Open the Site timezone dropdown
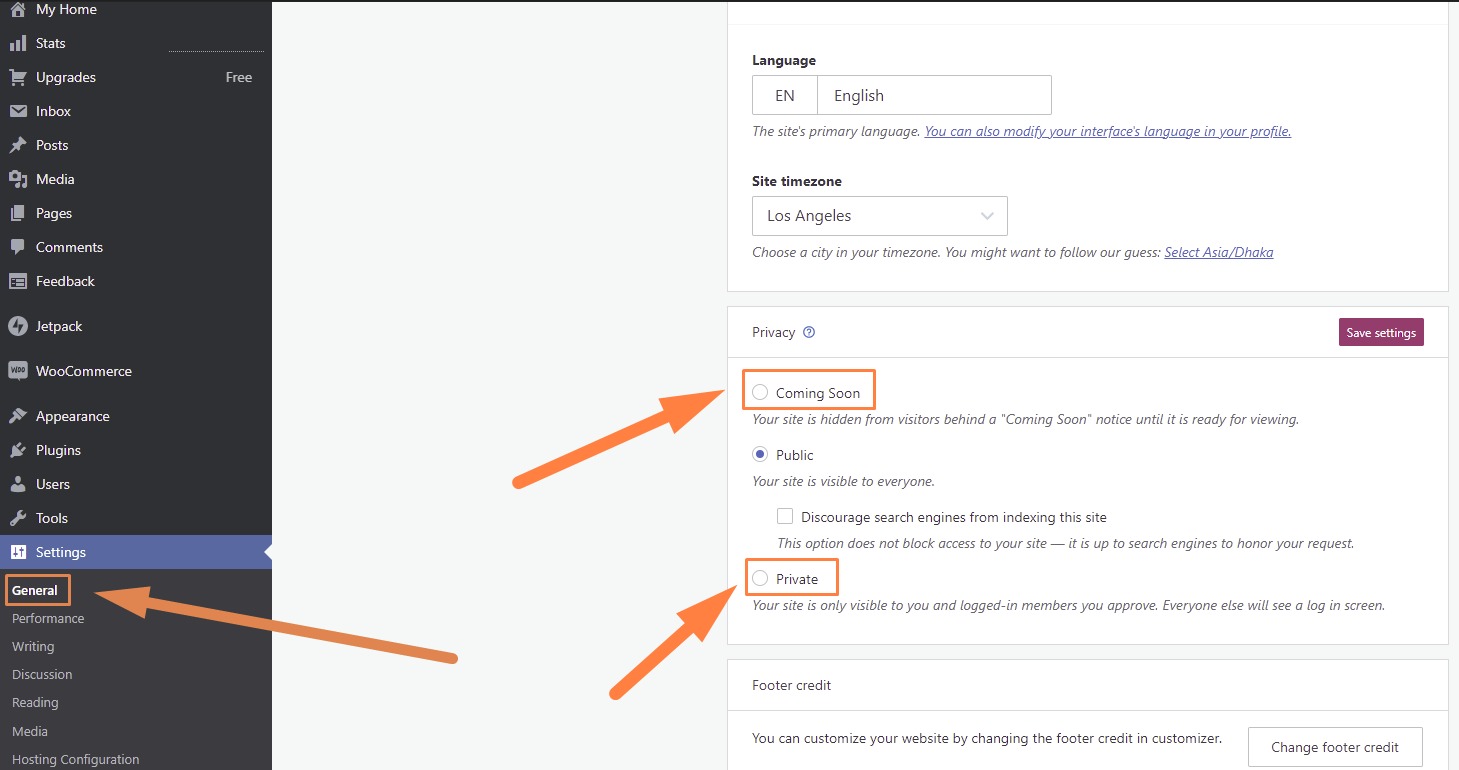This screenshot has width=1459, height=770. (x=879, y=216)
